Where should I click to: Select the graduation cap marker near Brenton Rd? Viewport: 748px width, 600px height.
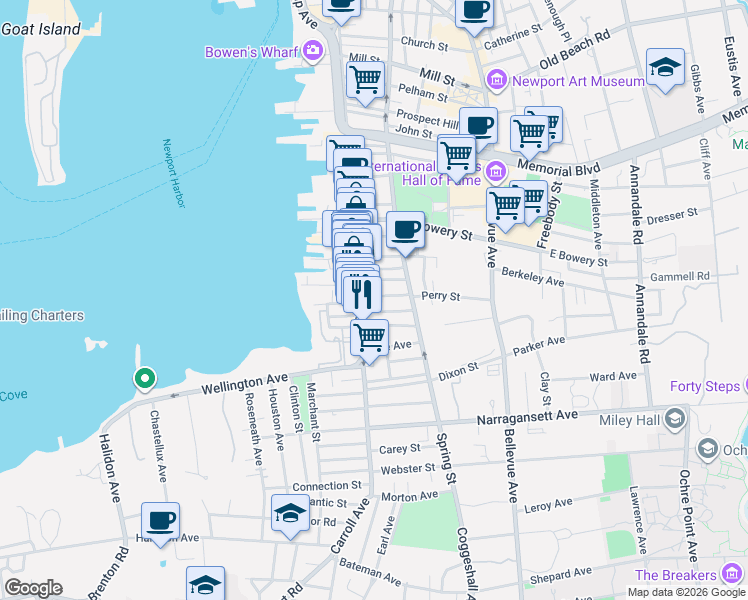[x=205, y=583]
